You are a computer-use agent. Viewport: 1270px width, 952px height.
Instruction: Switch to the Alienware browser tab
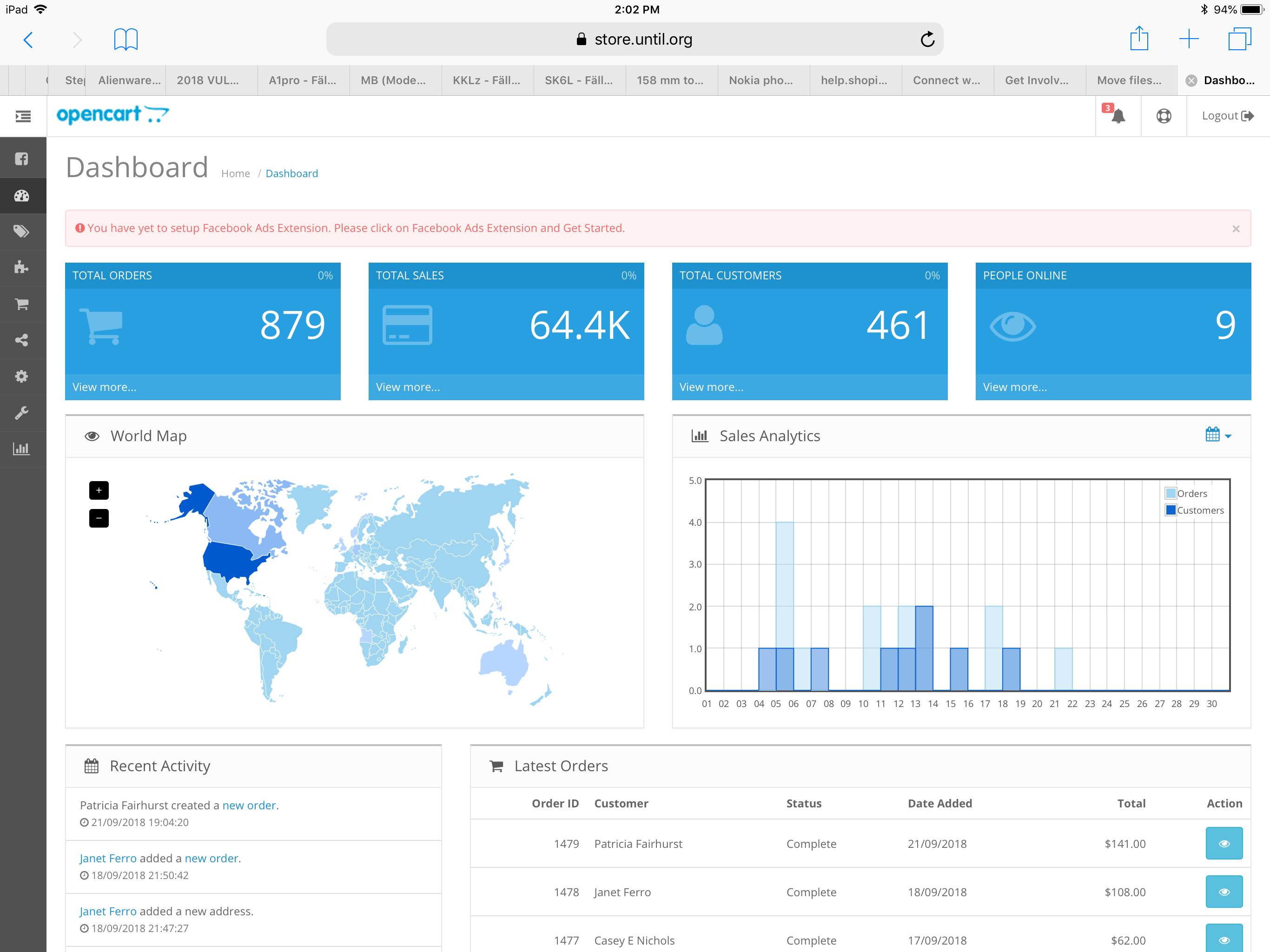pos(129,80)
